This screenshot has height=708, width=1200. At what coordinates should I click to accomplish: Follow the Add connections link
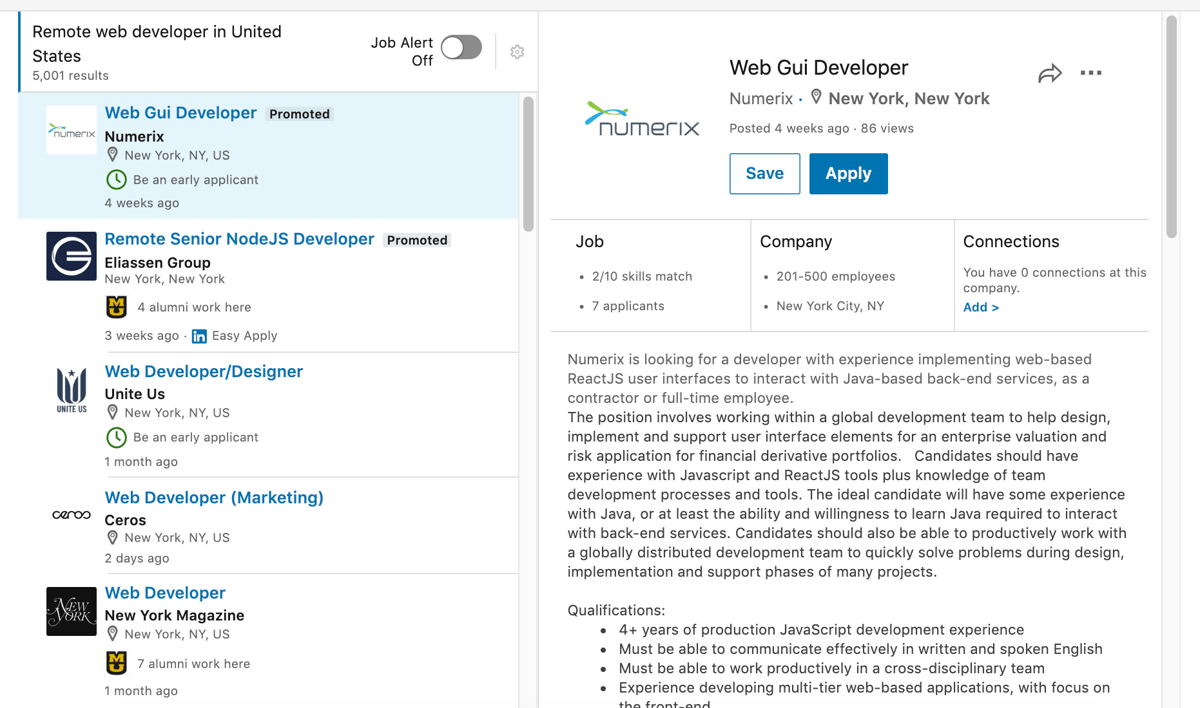(x=978, y=307)
